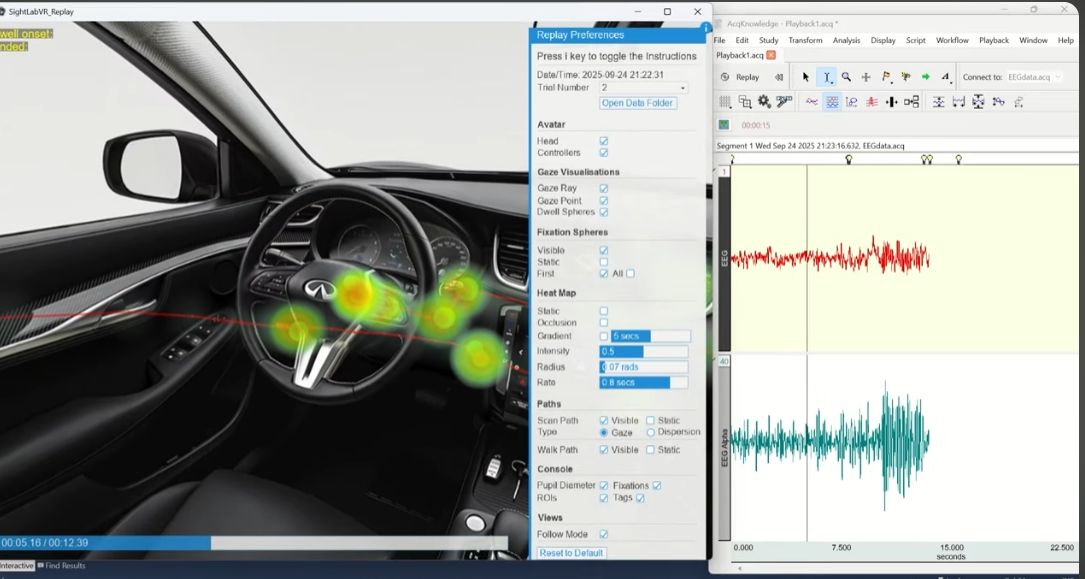Image resolution: width=1085 pixels, height=579 pixels.
Task: Adjust the Heat Map Rate slider
Action: (x=644, y=383)
